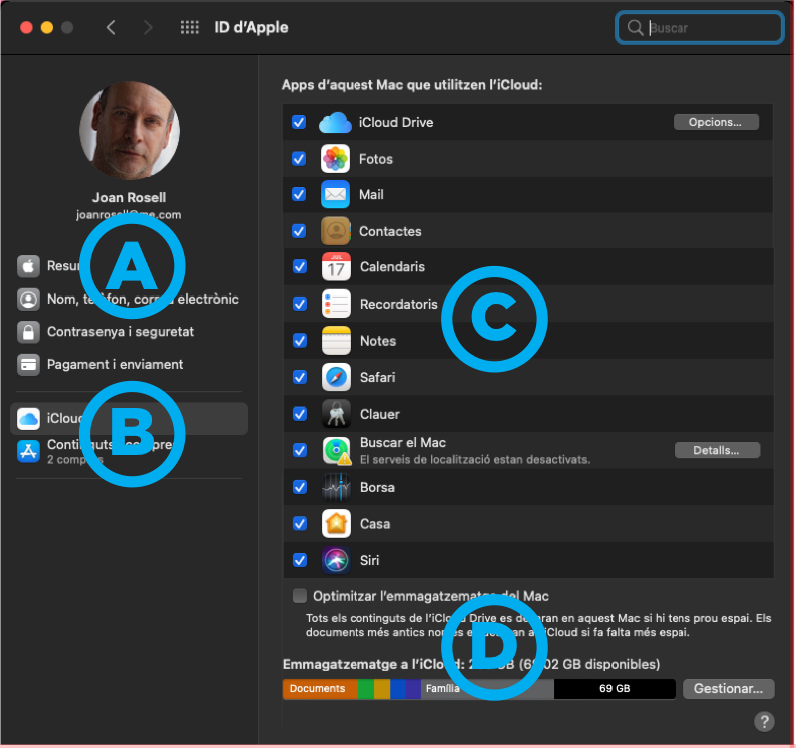Click the Borsa stocks icon
Screen dimensions: 796x748
click(336, 487)
